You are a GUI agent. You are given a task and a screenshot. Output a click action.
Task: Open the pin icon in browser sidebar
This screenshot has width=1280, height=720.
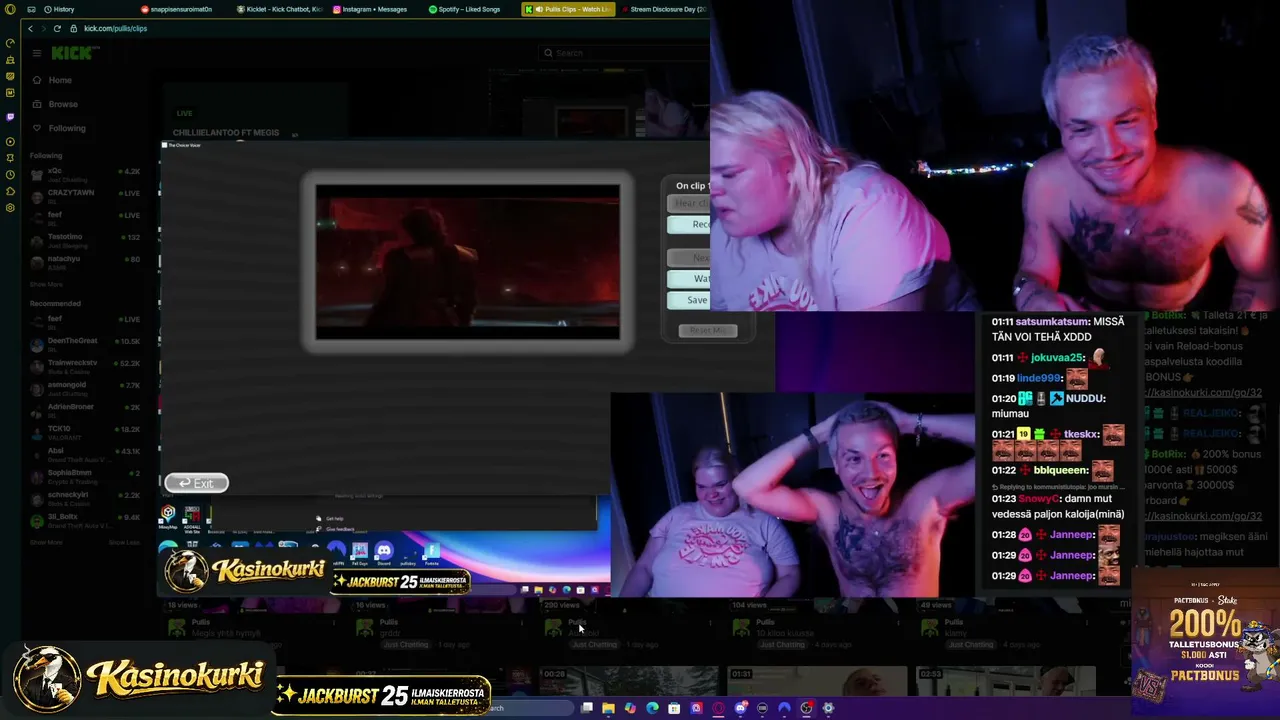pos(10,158)
